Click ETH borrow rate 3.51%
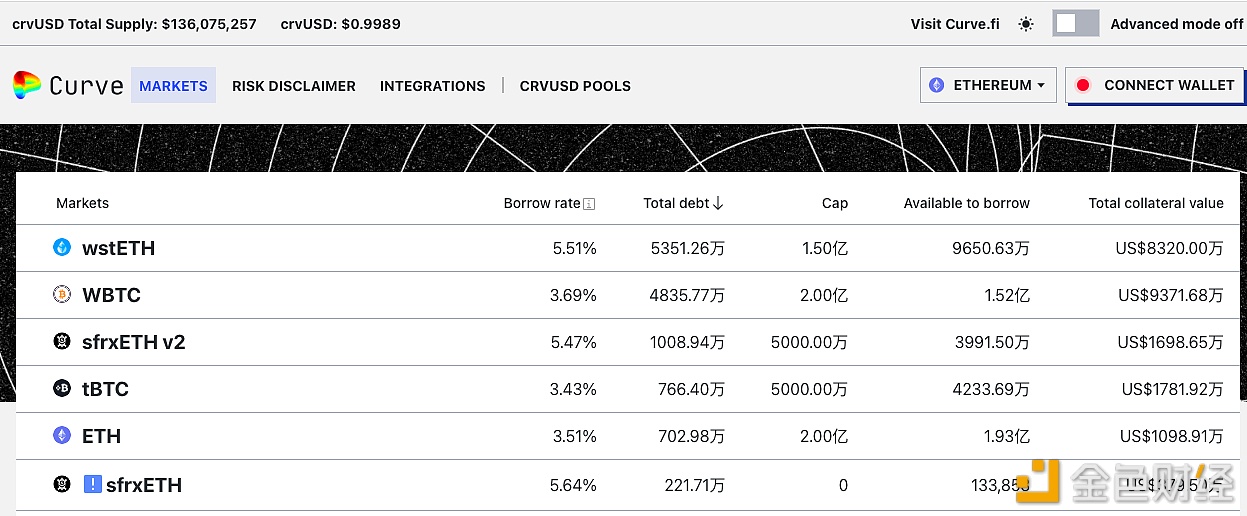 pyautogui.click(x=574, y=436)
